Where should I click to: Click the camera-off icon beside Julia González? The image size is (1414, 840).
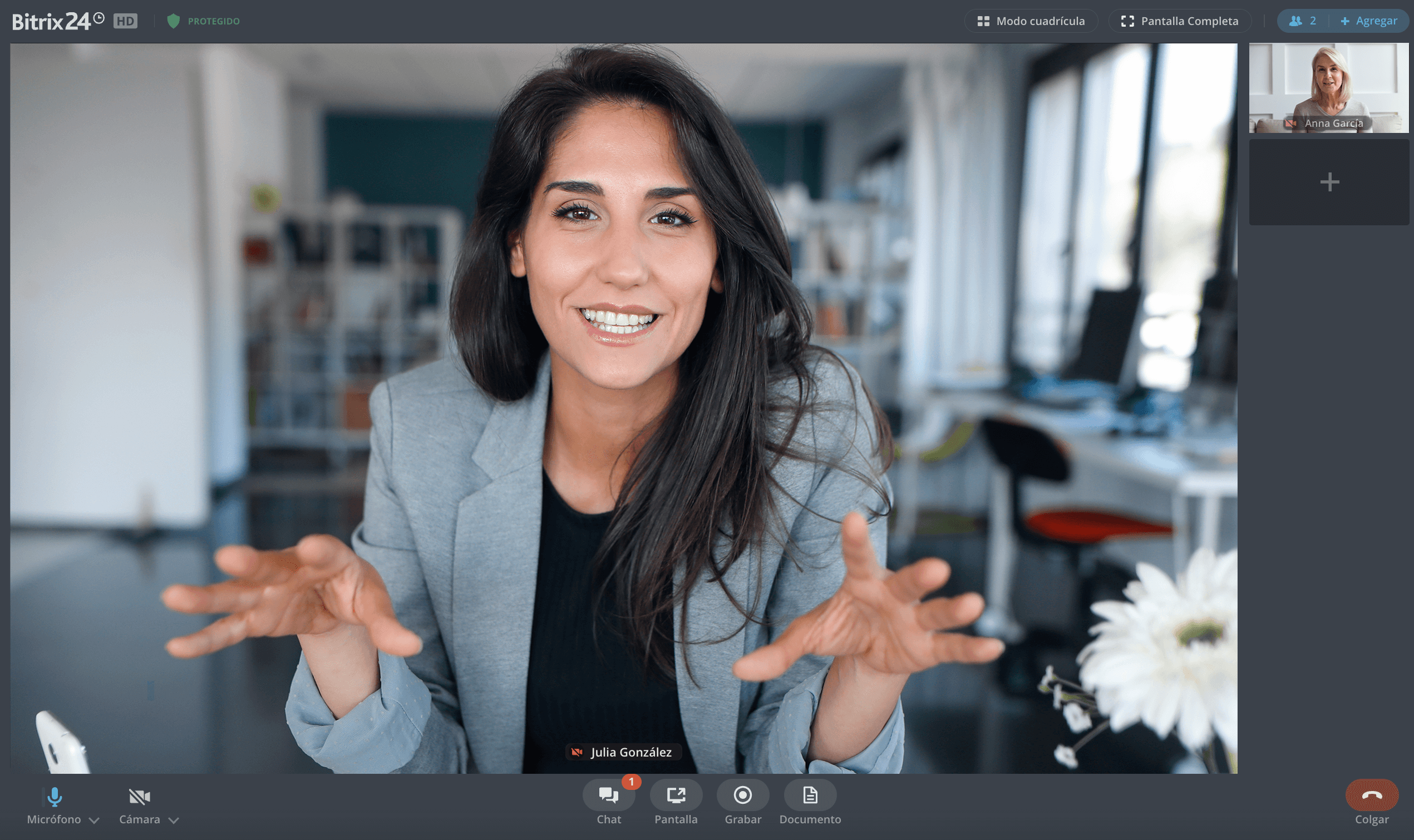(x=577, y=752)
